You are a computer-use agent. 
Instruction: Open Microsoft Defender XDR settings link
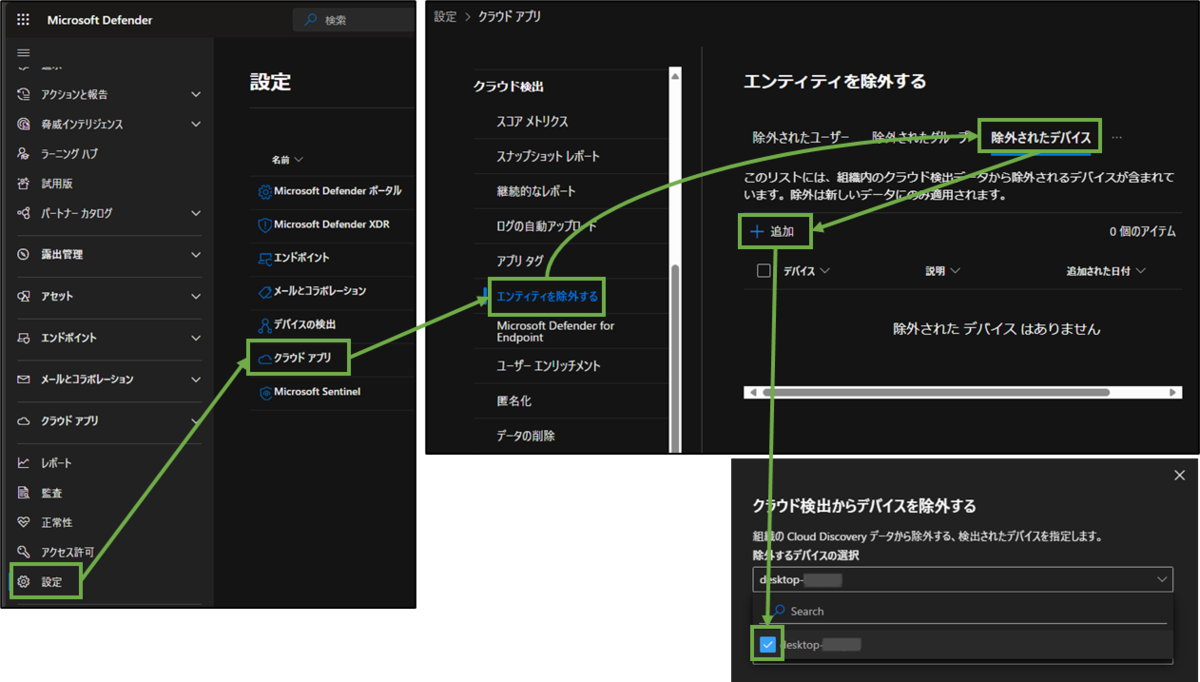point(331,225)
